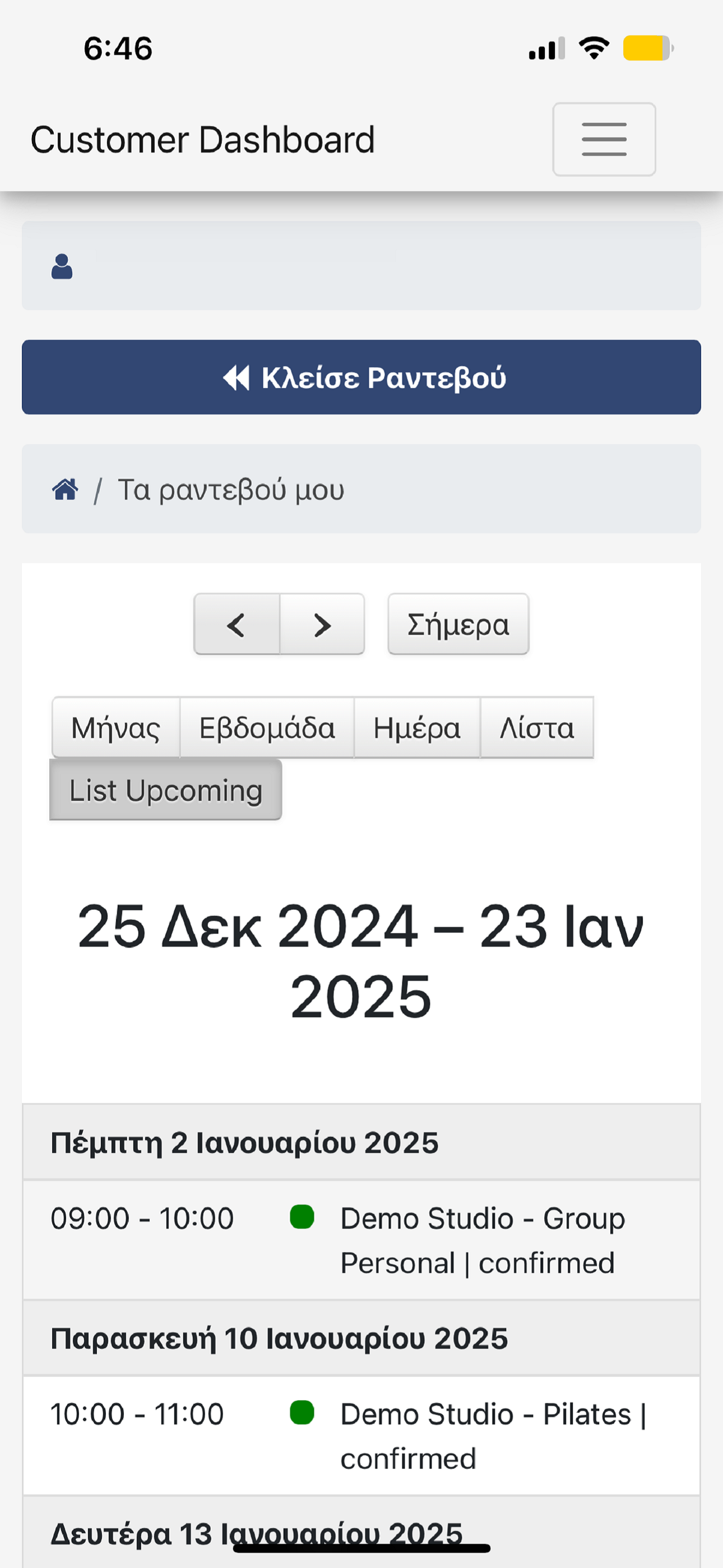Tap the battery indicator icon
This screenshot has width=723, height=1568.
pyautogui.click(x=648, y=48)
